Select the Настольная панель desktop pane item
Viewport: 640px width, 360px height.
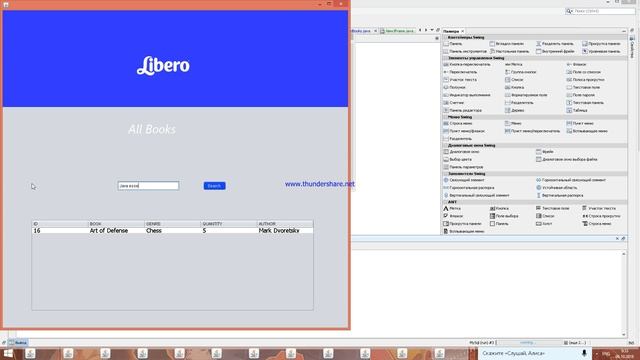[x=509, y=51]
